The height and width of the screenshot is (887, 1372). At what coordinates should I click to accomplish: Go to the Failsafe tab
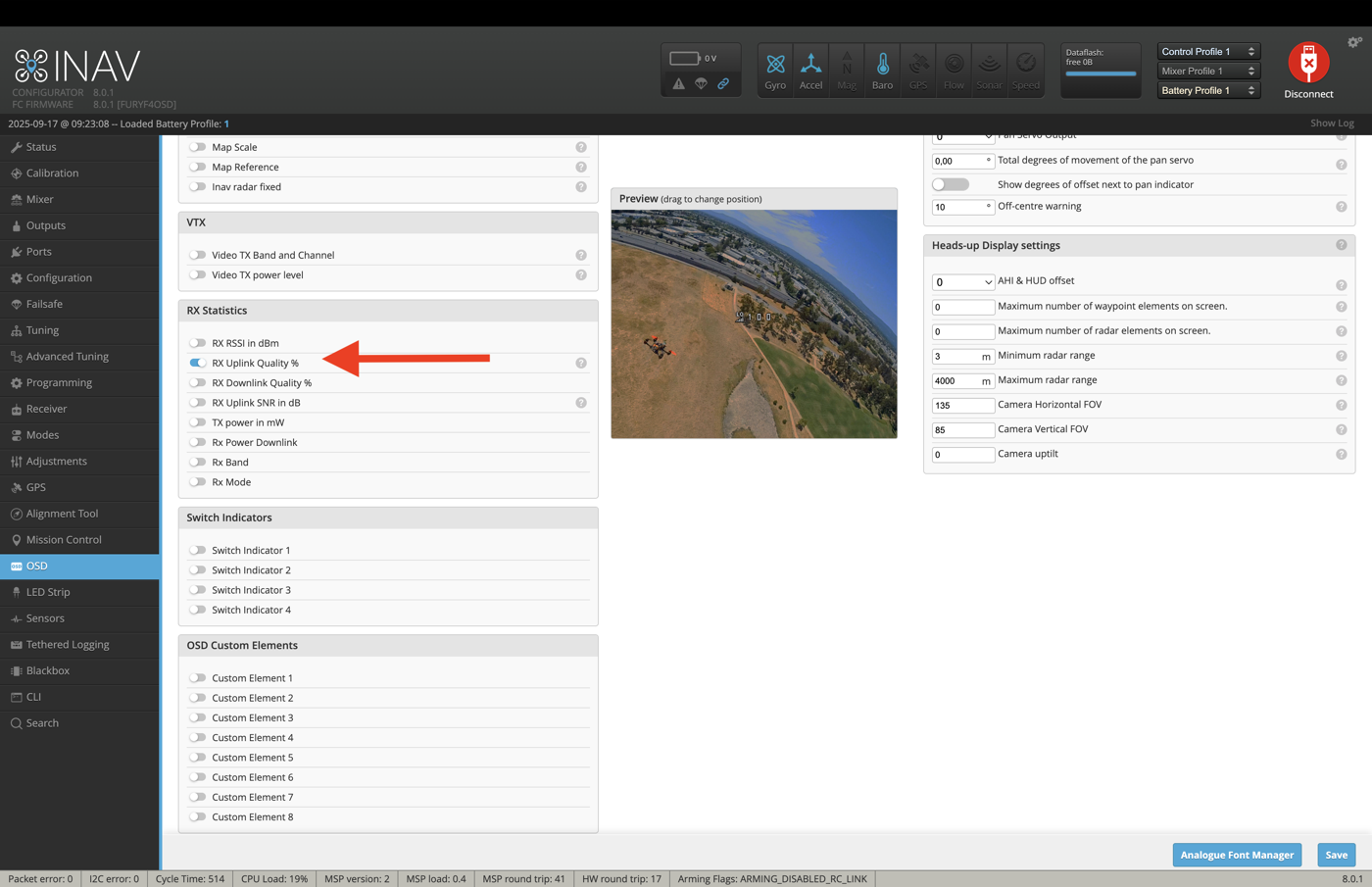pyautogui.click(x=79, y=304)
